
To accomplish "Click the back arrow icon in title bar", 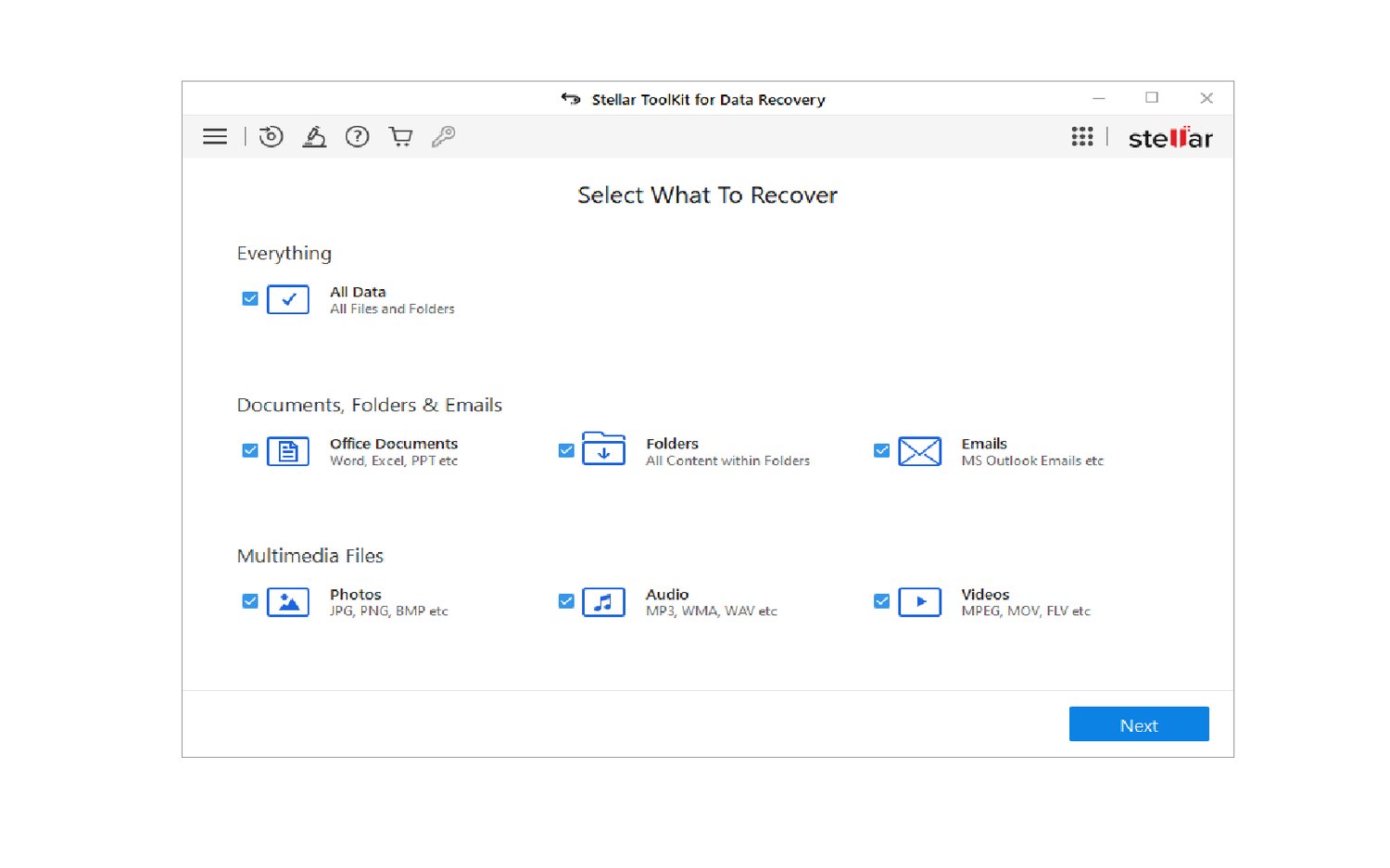I will (571, 99).
